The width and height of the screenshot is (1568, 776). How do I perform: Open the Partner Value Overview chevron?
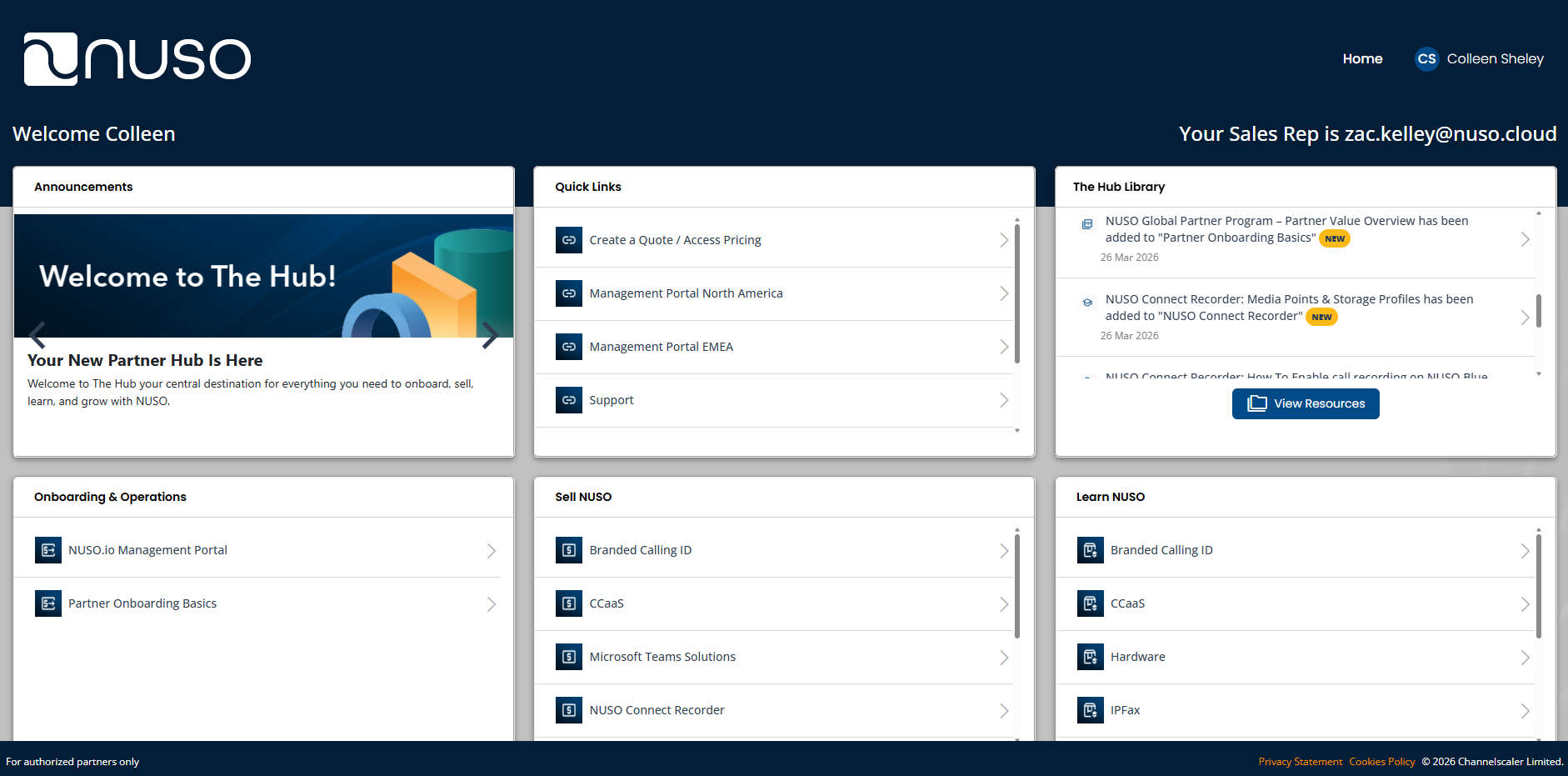(1525, 239)
